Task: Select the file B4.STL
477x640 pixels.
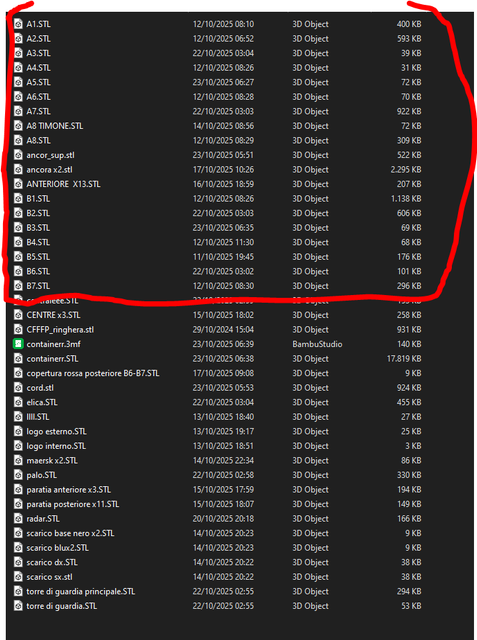Action: 38,242
